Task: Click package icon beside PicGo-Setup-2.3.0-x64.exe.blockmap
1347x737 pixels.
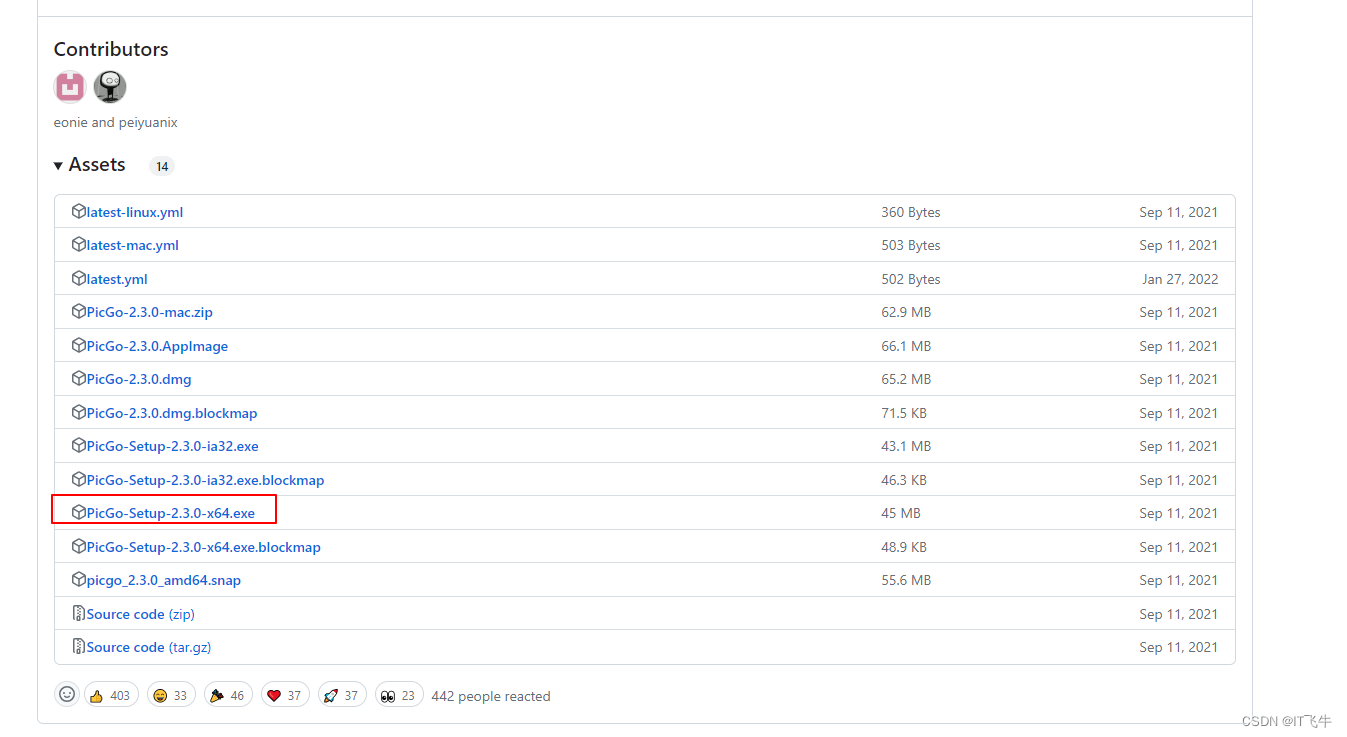Action: [79, 547]
